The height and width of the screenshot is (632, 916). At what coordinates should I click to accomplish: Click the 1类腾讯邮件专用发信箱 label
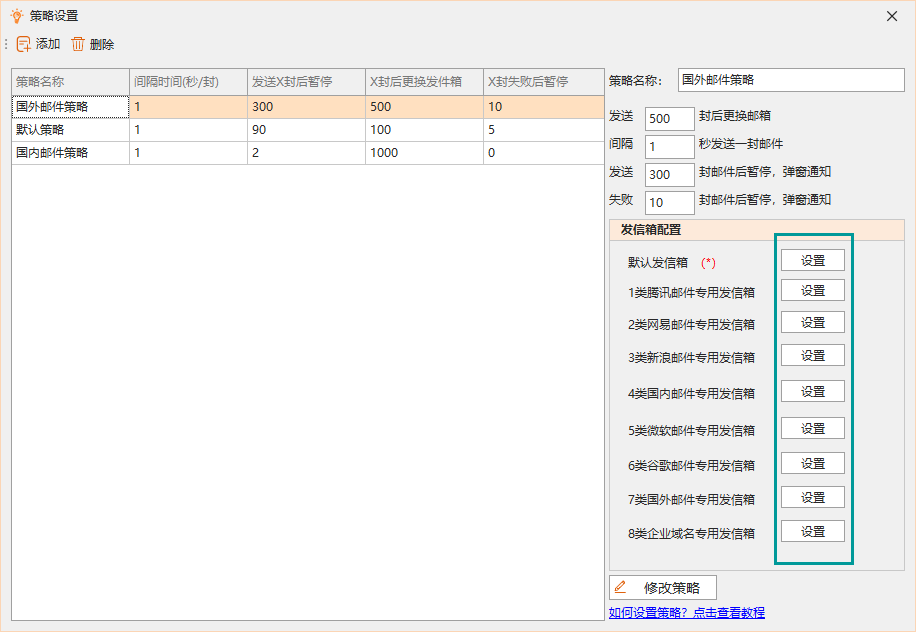691,293
